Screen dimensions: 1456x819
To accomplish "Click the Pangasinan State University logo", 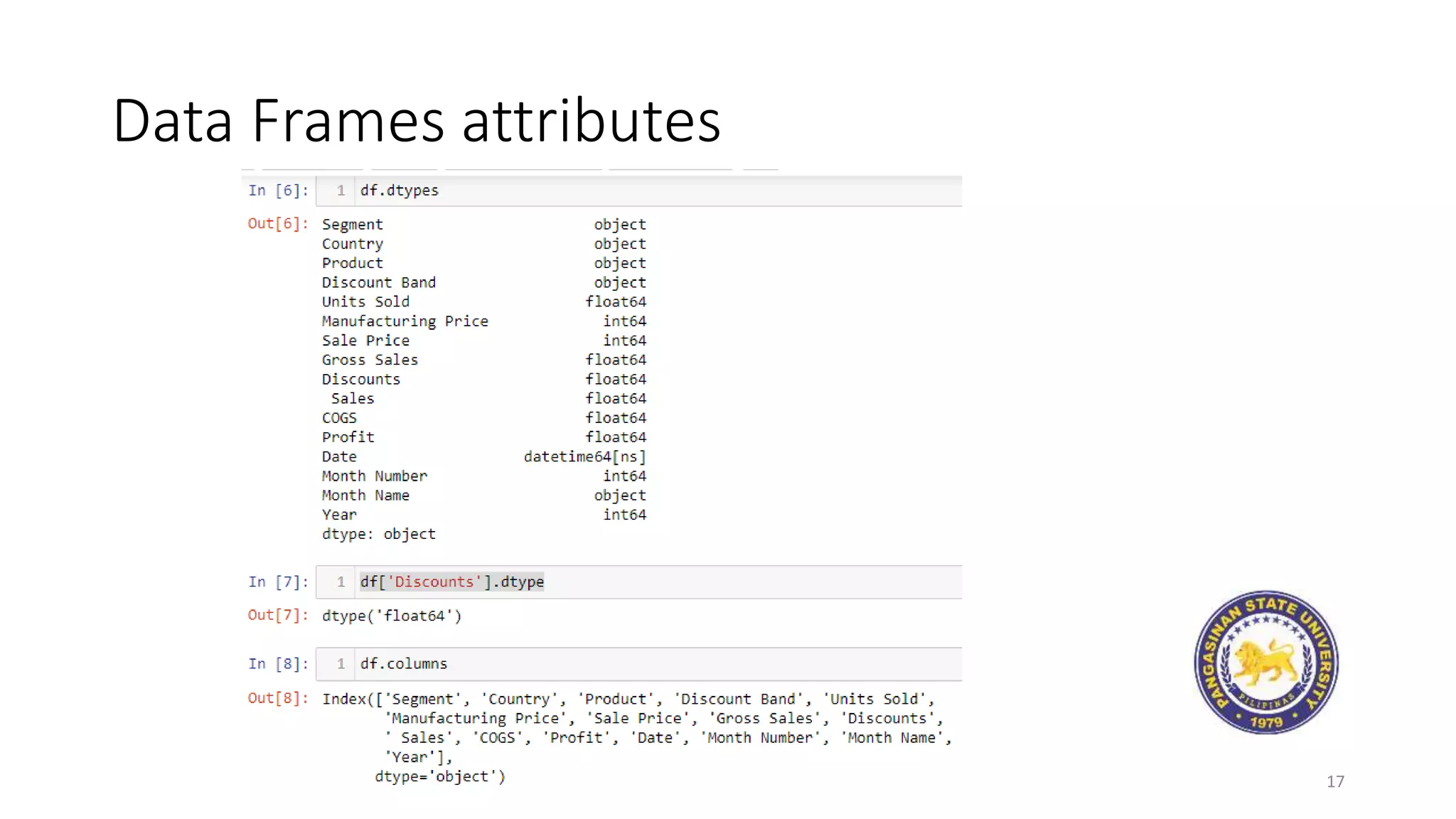I will 1266,662.
